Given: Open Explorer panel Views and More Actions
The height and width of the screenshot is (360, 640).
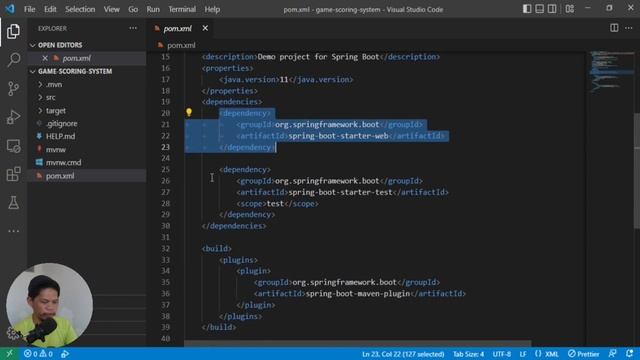Looking at the screenshot, I should [x=133, y=28].
